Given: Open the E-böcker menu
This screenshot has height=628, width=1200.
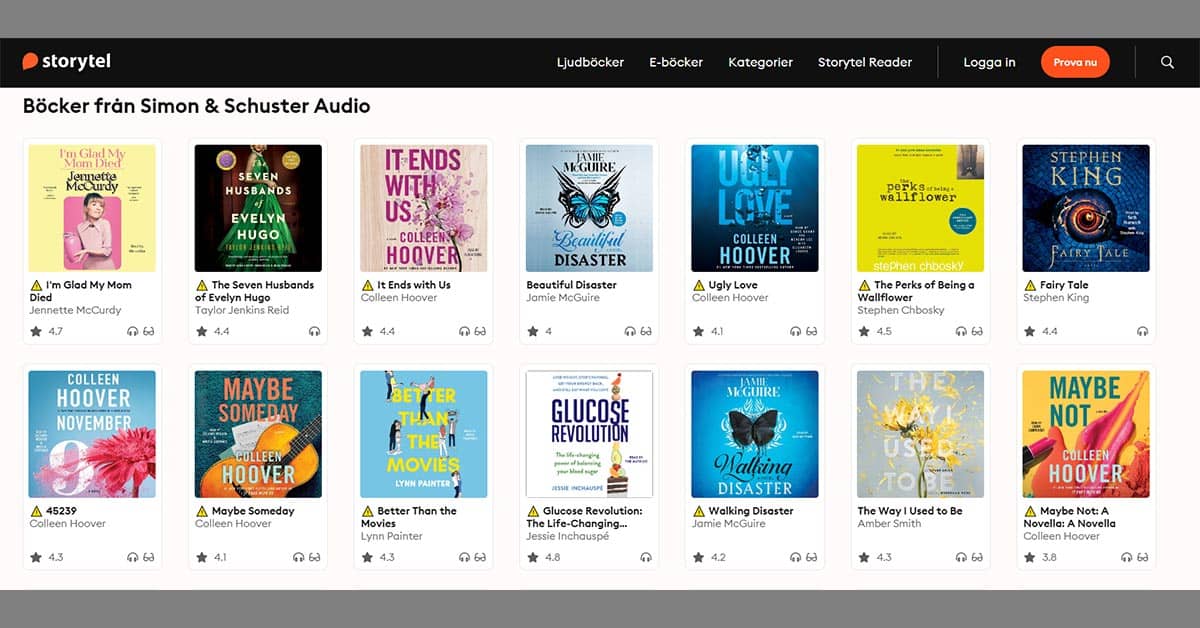Looking at the screenshot, I should click(676, 62).
